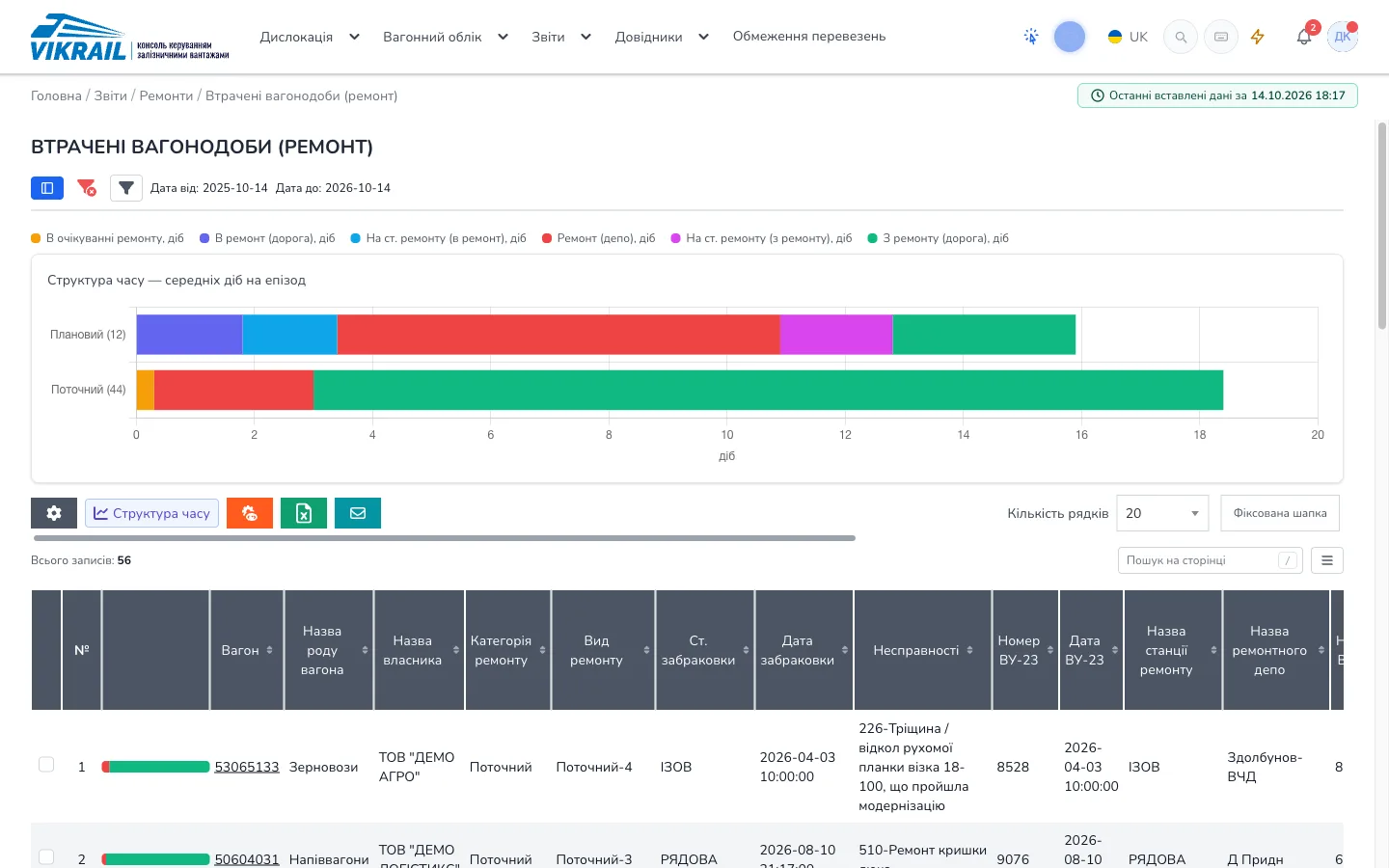Focus the 'Пошук на сторінці' search field
The width and height of the screenshot is (1389, 868).
tap(1210, 560)
